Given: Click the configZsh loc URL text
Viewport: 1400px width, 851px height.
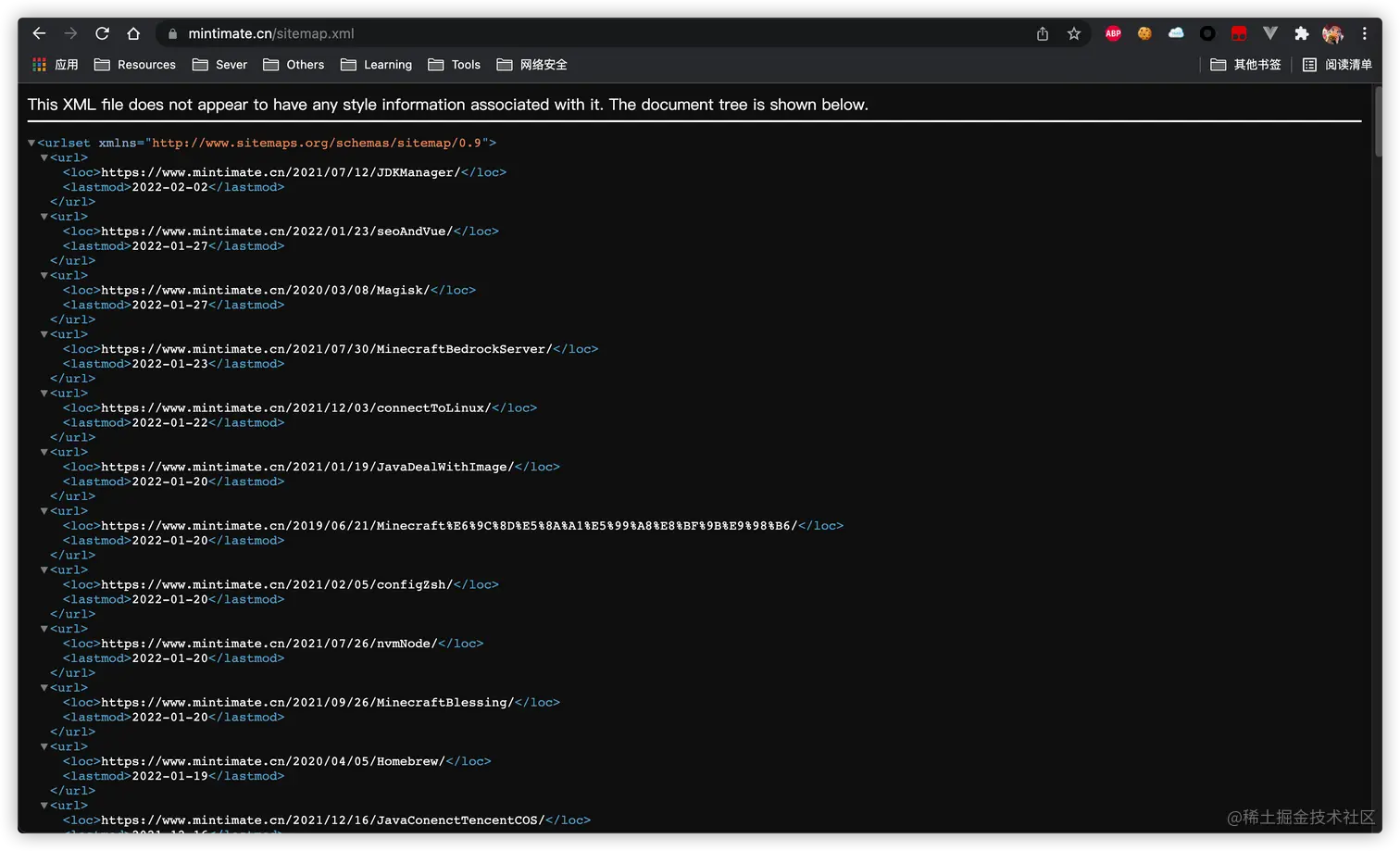Looking at the screenshot, I should 277,584.
